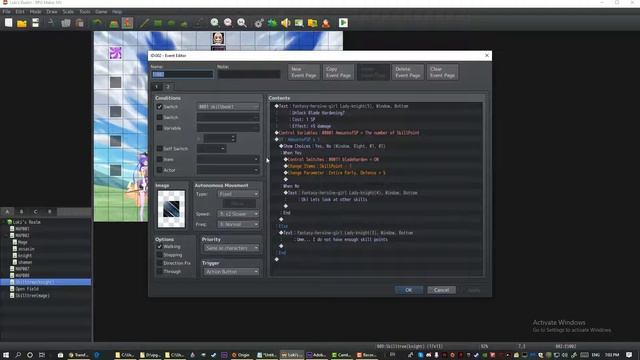This screenshot has height=360, width=640.
Task: Enable the second Switch condition checkbox
Action: tap(160, 117)
